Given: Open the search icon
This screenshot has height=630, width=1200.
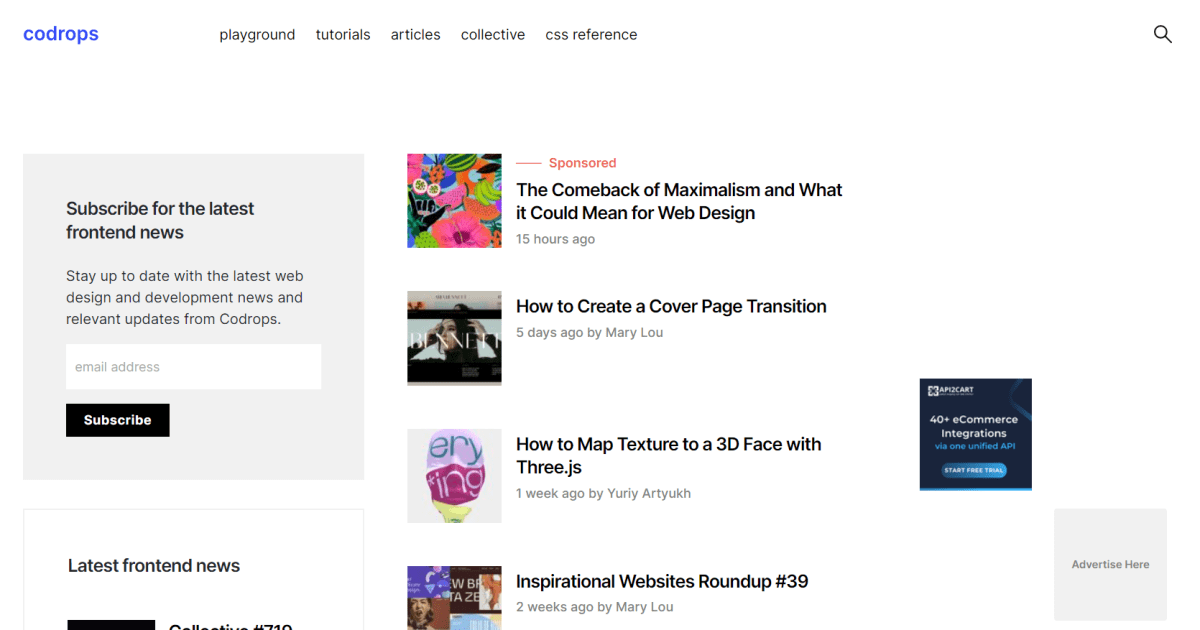Looking at the screenshot, I should (1162, 34).
